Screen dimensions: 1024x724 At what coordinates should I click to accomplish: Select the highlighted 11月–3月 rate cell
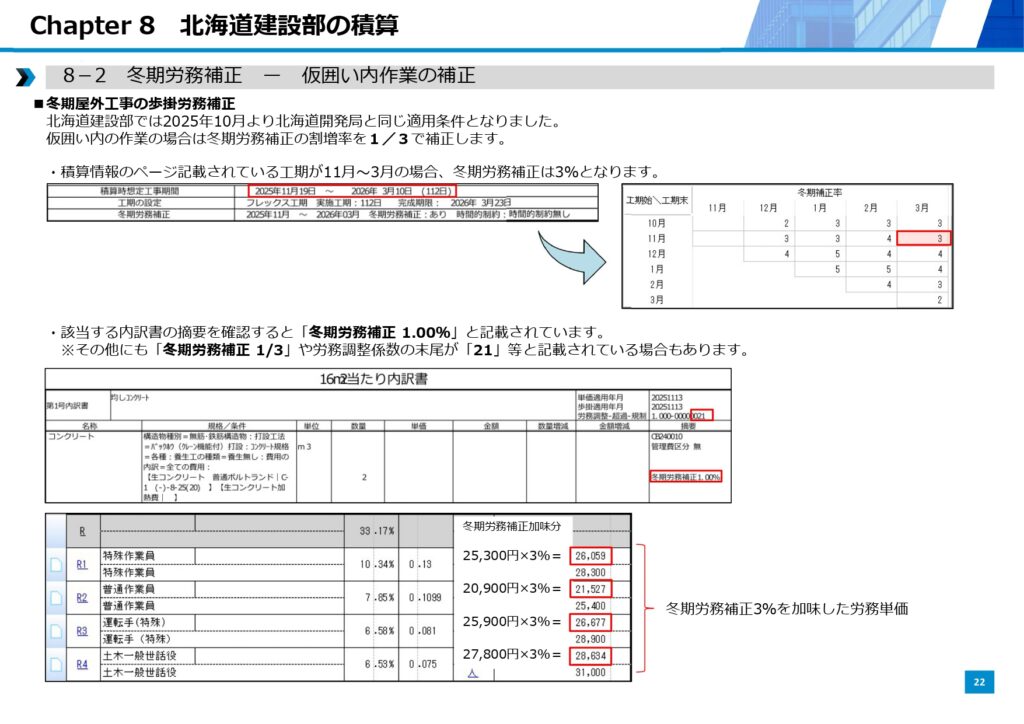click(923, 238)
